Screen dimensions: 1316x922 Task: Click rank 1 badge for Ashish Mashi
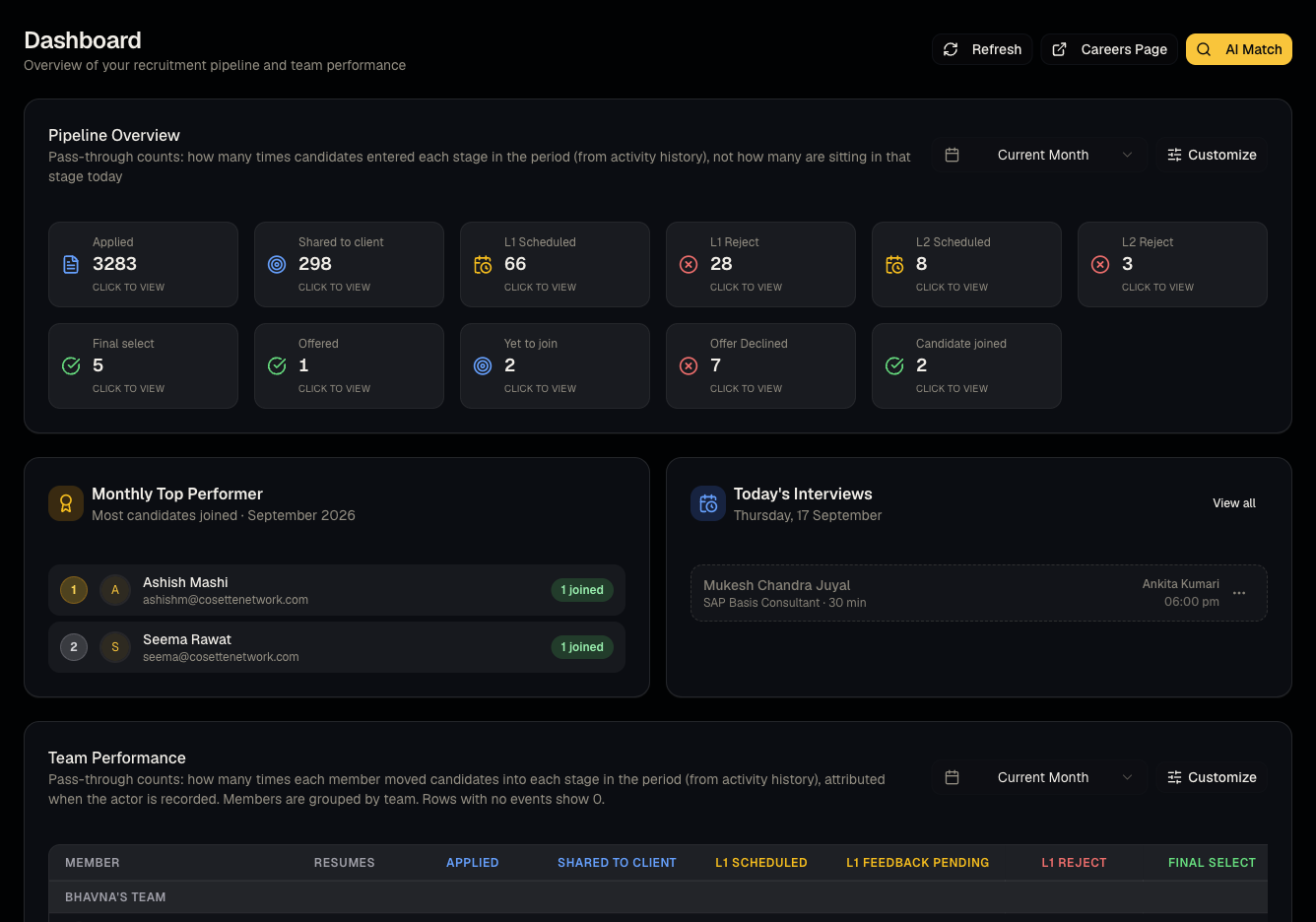[74, 590]
